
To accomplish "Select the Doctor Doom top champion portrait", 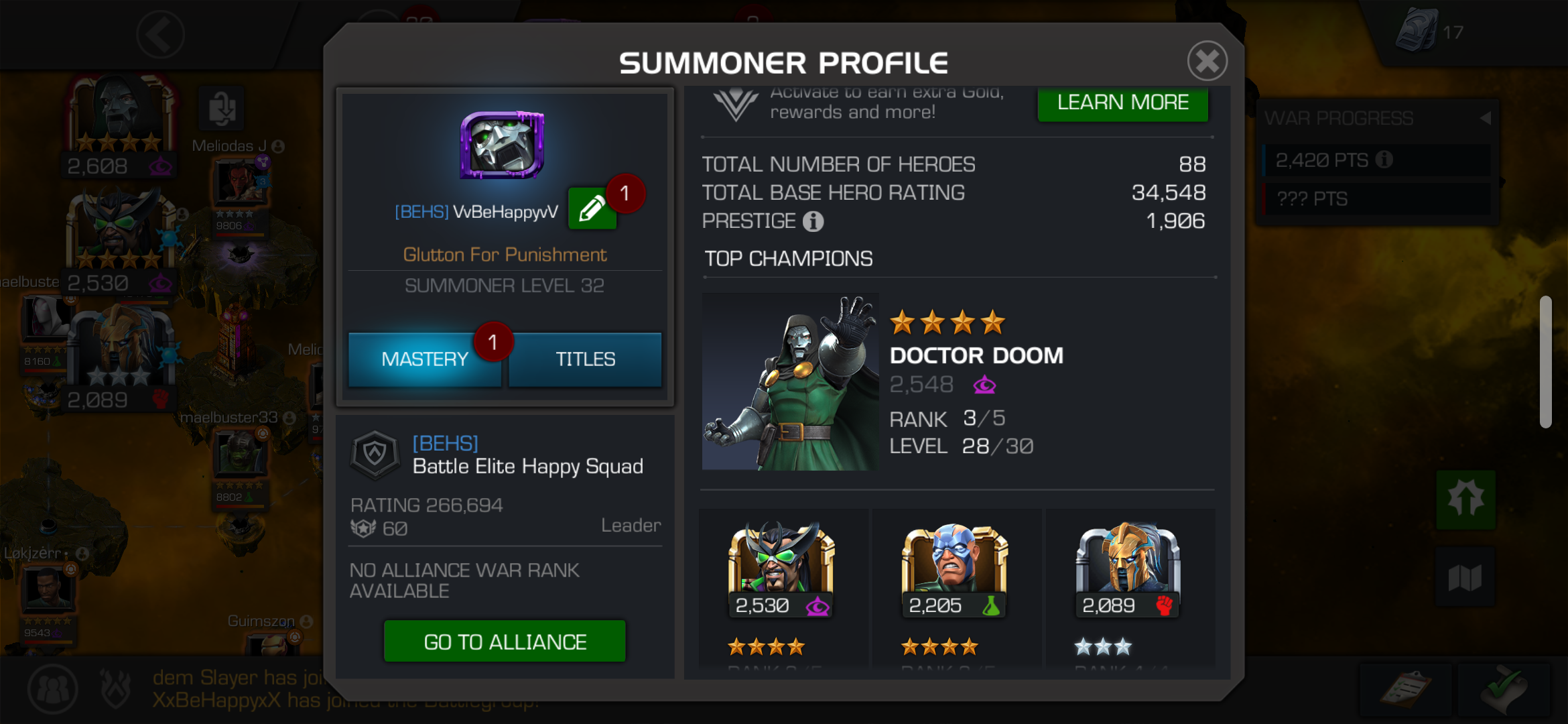I will pos(790,381).
